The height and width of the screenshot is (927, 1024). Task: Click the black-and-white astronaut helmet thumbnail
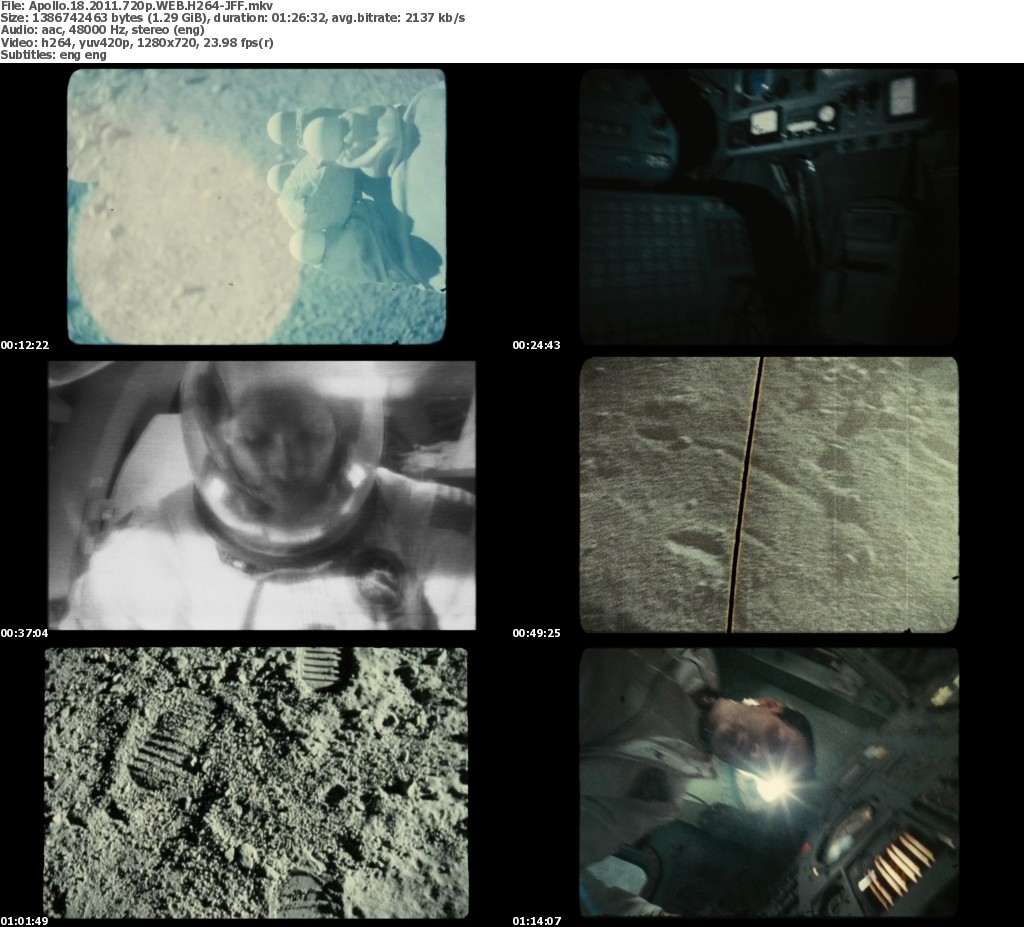click(x=262, y=495)
